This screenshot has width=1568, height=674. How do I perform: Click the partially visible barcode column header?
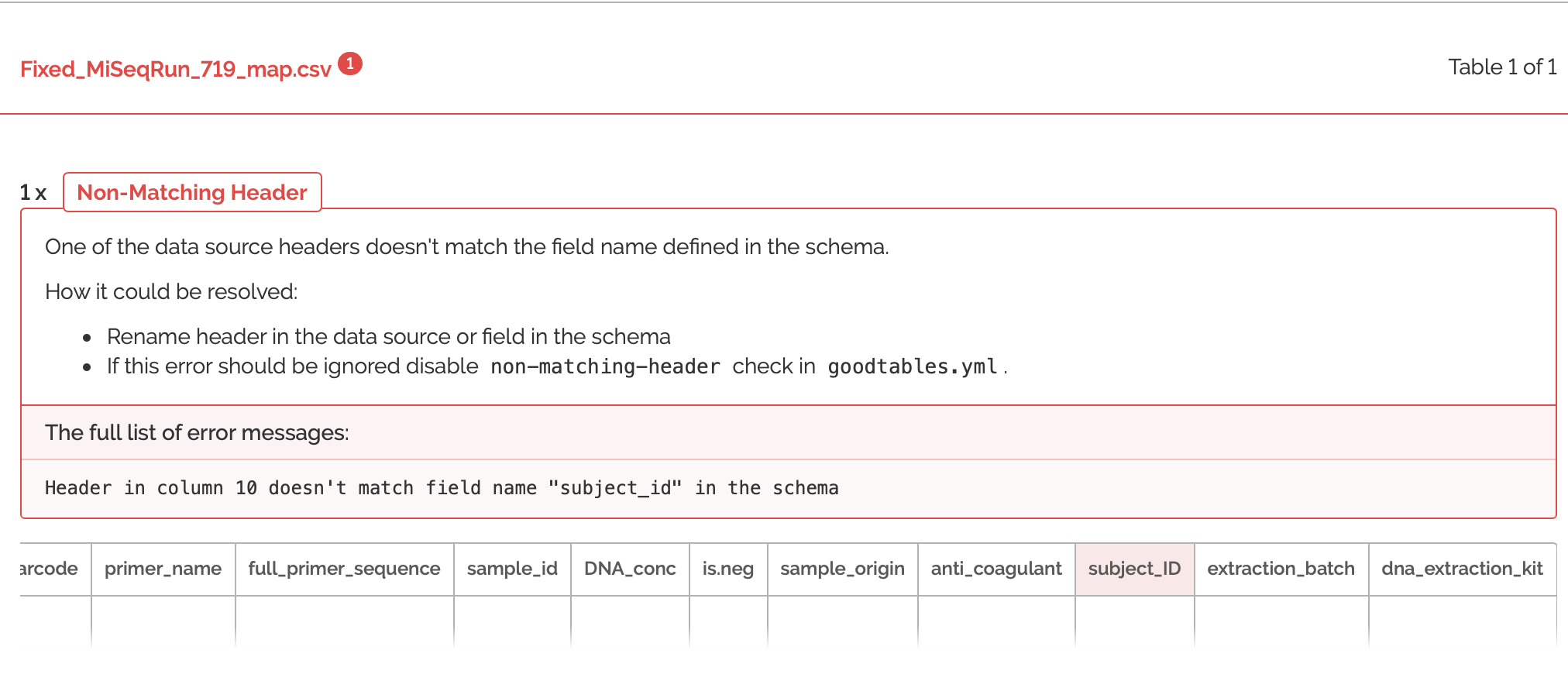pyautogui.click(x=50, y=569)
